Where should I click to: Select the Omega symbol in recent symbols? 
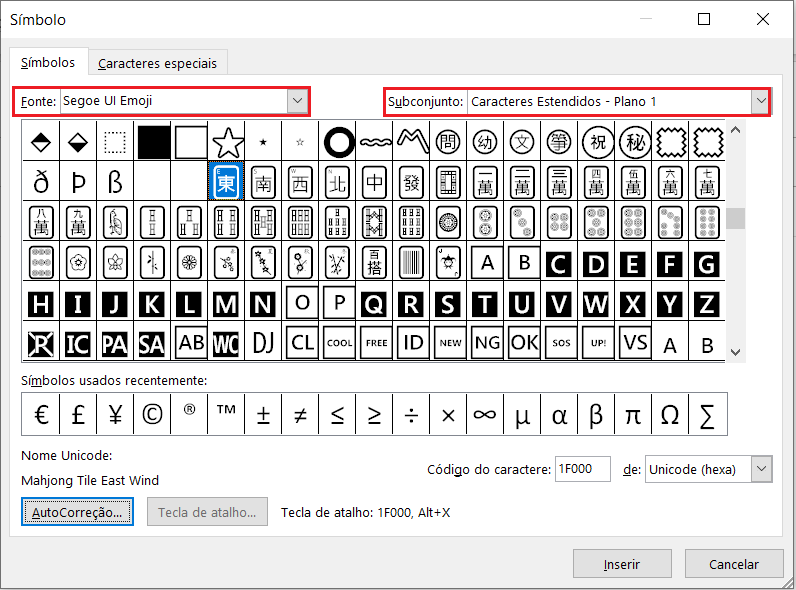pos(670,414)
